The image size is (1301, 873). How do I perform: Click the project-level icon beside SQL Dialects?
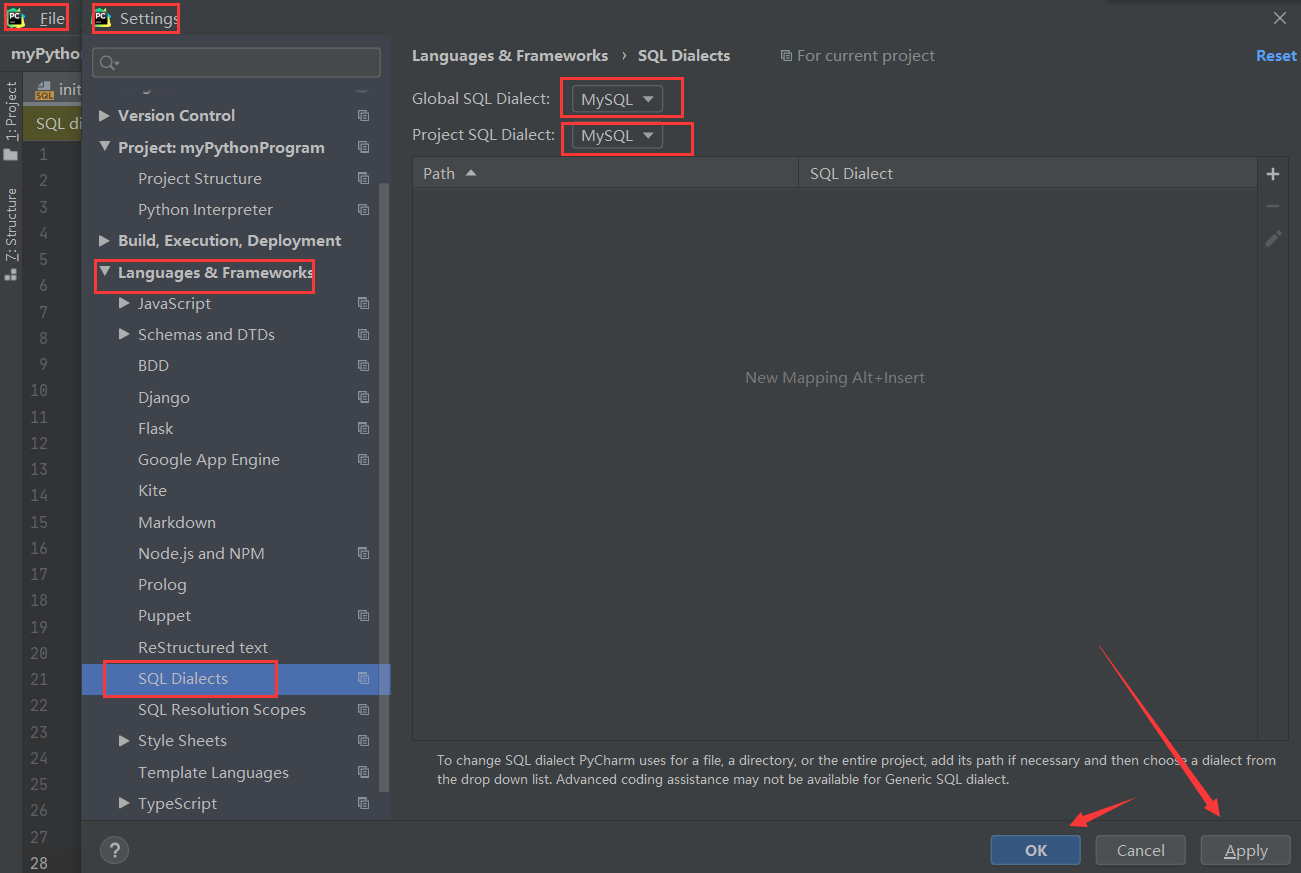(363, 678)
